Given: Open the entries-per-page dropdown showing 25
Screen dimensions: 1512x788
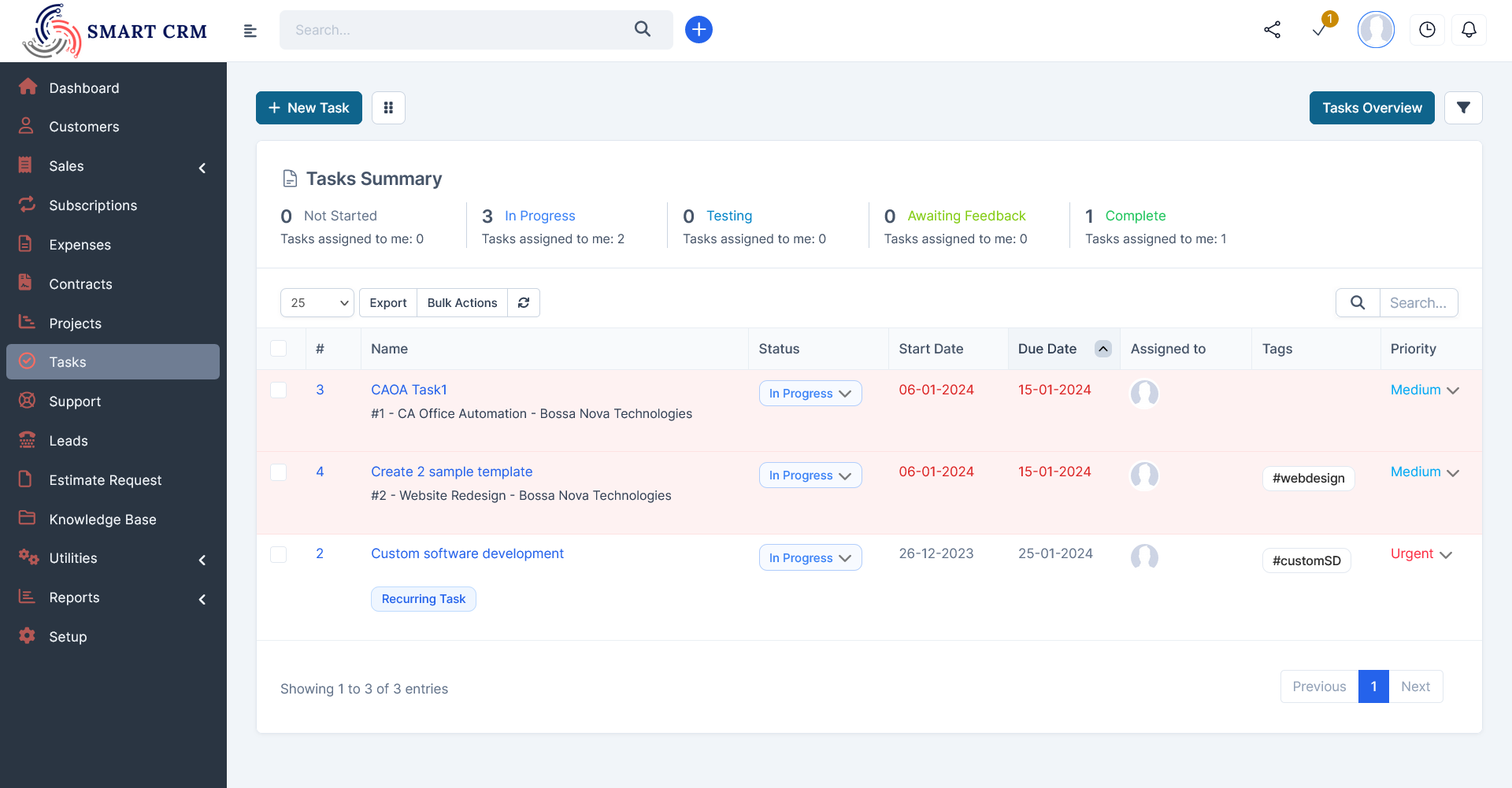Looking at the screenshot, I should point(317,302).
